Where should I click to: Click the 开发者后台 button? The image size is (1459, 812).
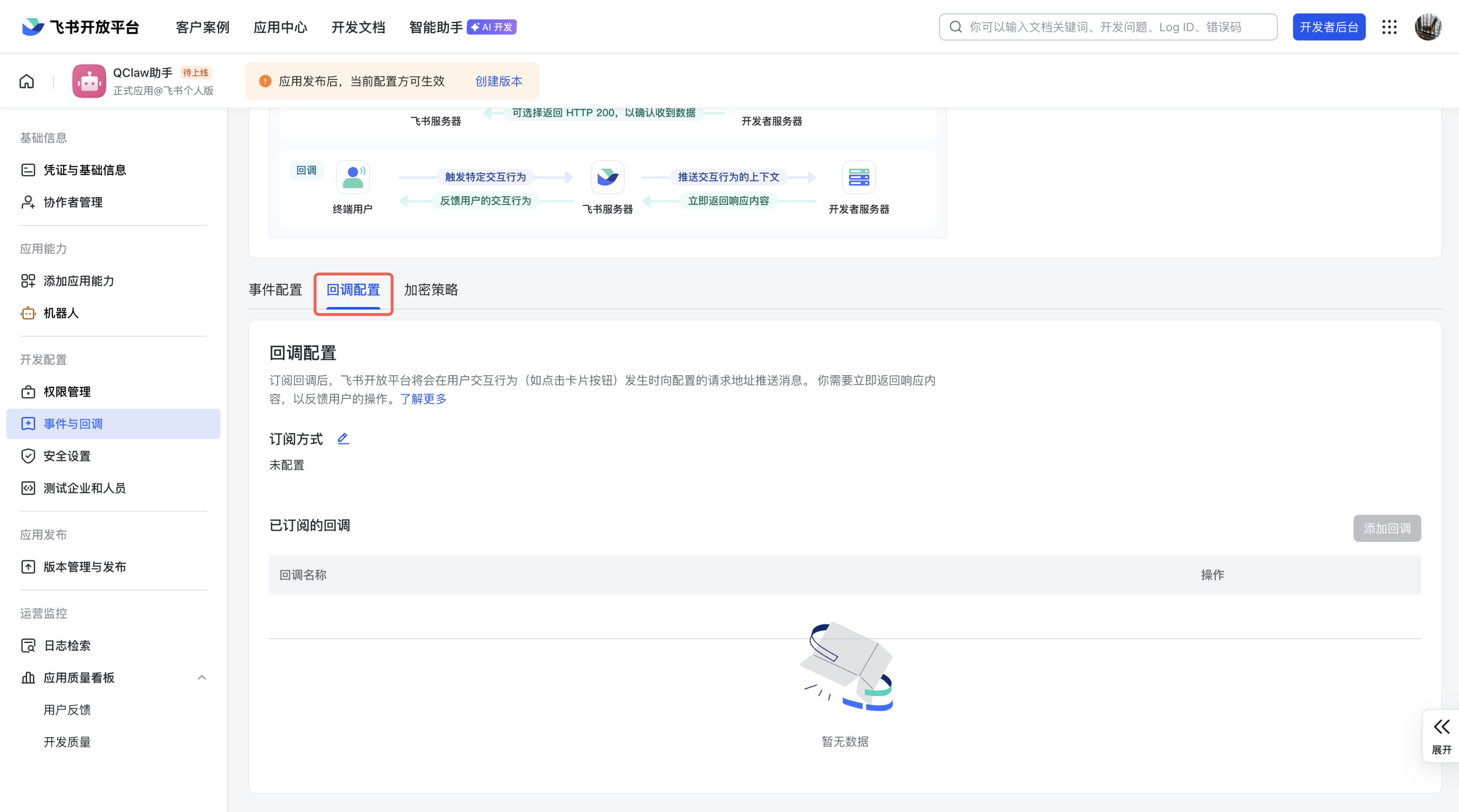tap(1328, 27)
